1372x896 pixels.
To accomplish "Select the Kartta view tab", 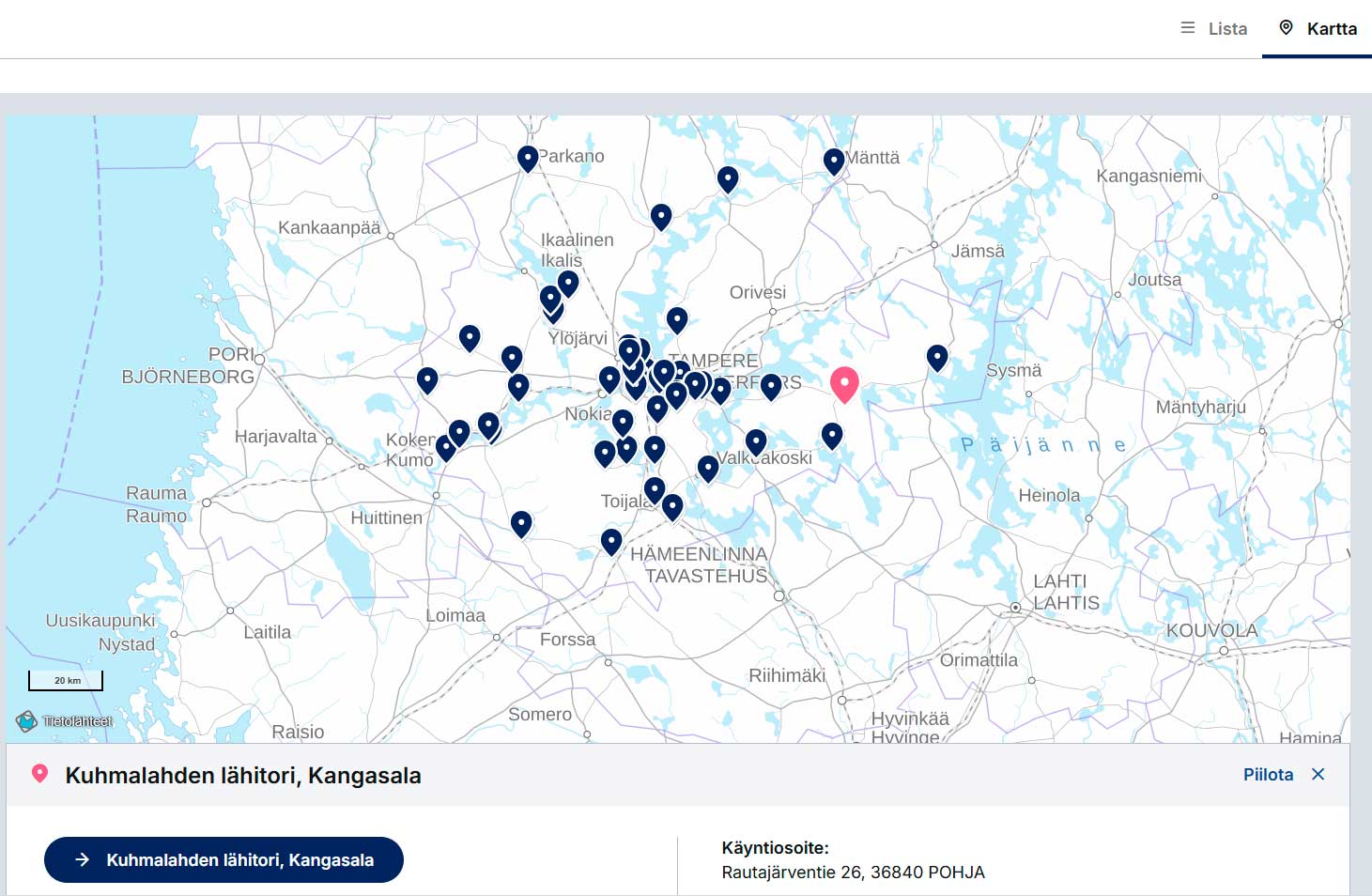I will pos(1318,28).
